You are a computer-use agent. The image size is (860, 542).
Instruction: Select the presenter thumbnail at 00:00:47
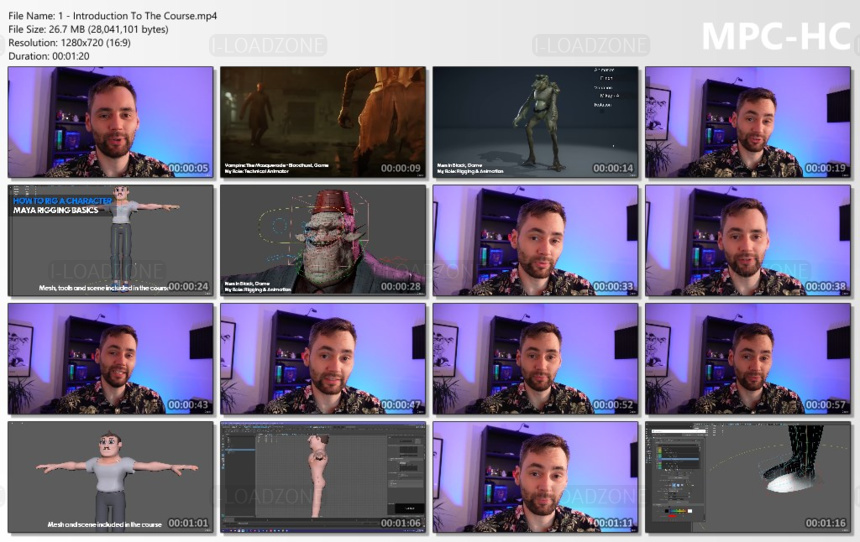(x=323, y=359)
